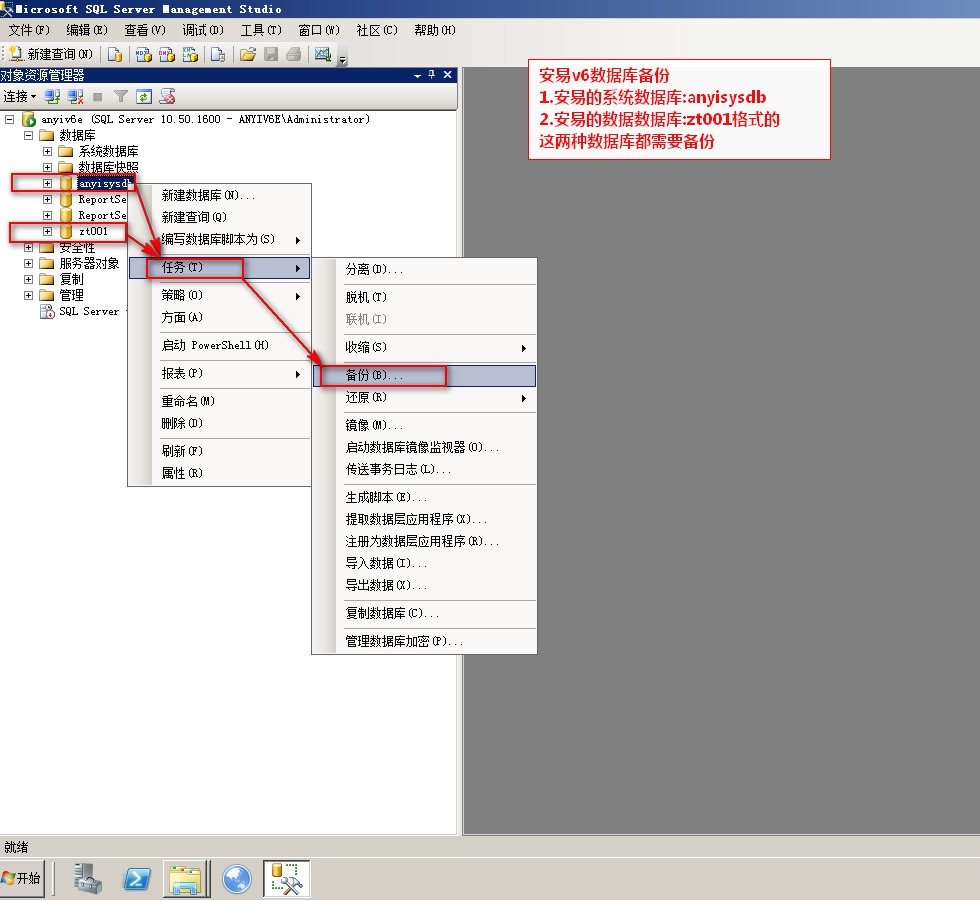Click the Database Engine Query icon in toolbar
This screenshot has height=900, width=980.
[115, 54]
